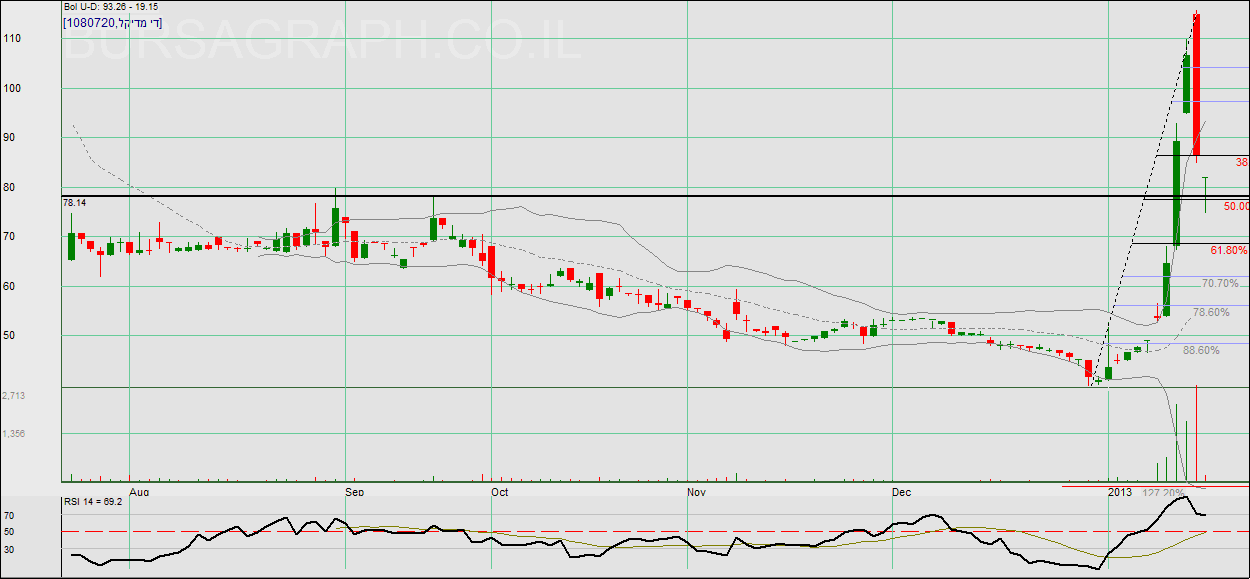
Task: Select the 50.00 Fibonacci level label
Action: 1236,206
